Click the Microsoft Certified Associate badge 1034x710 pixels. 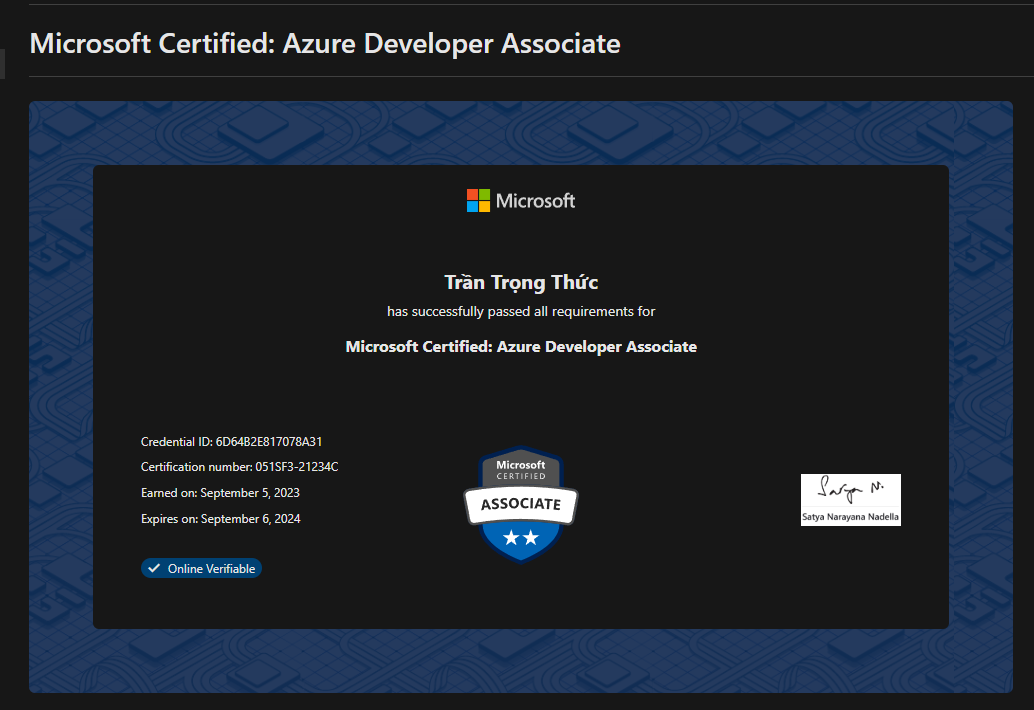(521, 504)
